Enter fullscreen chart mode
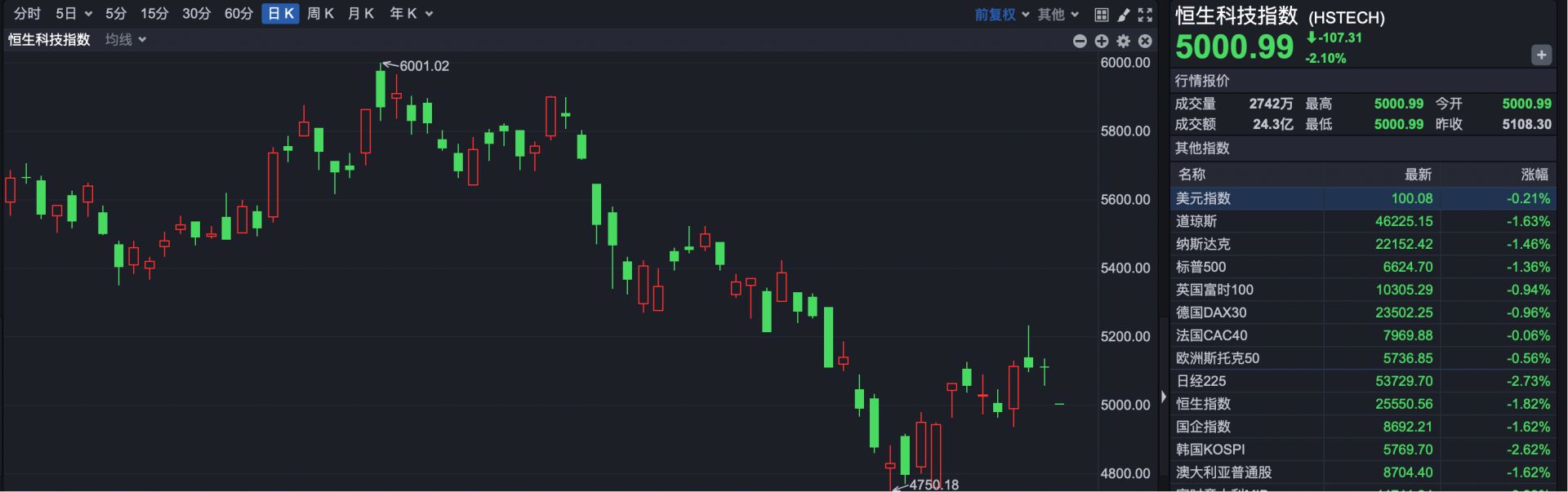Viewport: 1568px width, 492px height. [x=1145, y=15]
